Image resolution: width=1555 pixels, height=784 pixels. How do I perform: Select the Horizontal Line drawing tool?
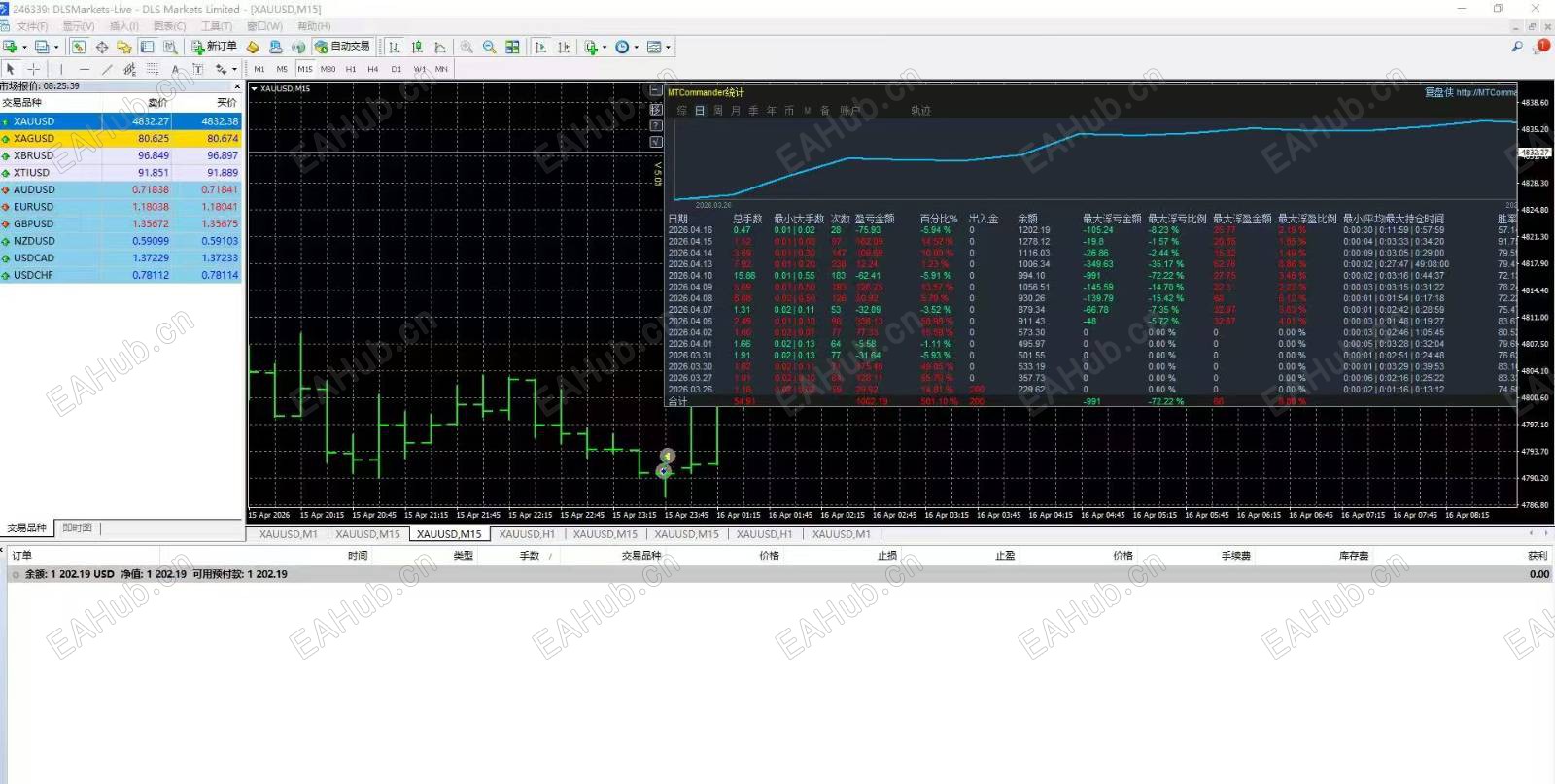(85, 69)
